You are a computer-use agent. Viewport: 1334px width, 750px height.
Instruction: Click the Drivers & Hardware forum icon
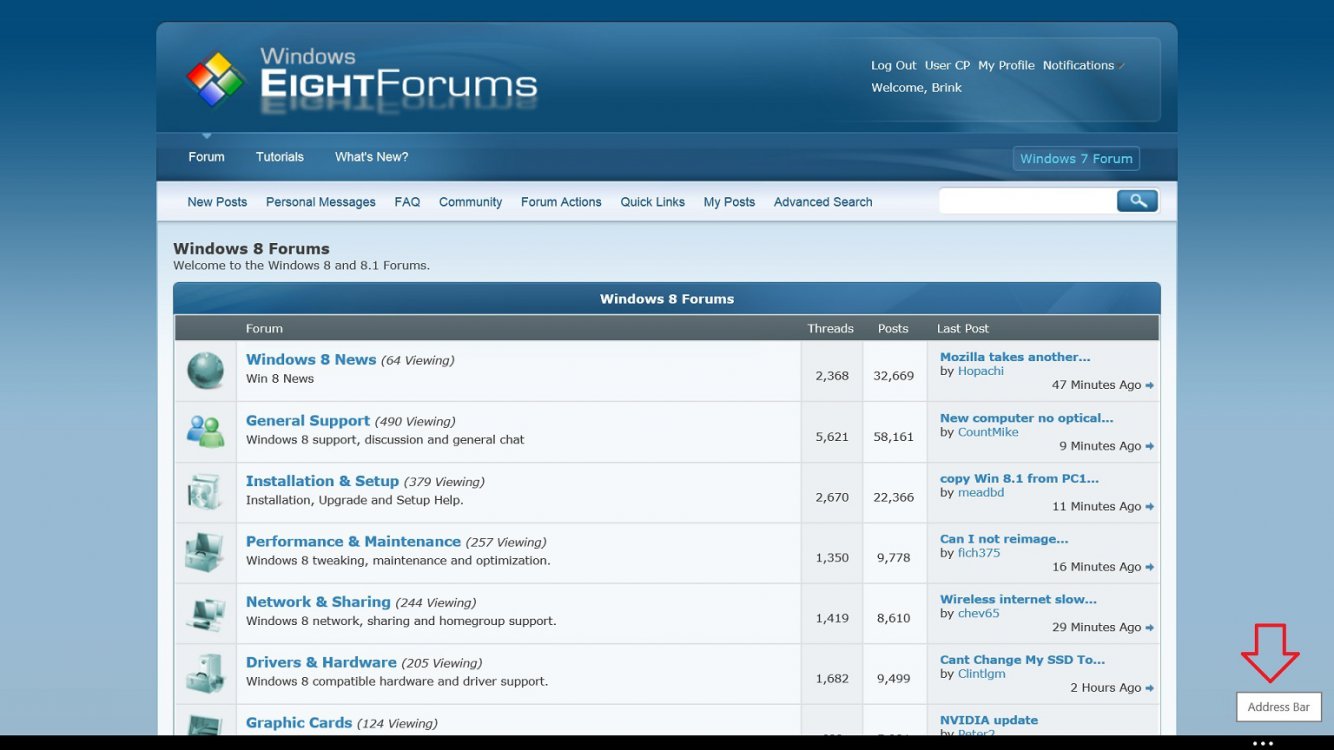click(x=205, y=673)
